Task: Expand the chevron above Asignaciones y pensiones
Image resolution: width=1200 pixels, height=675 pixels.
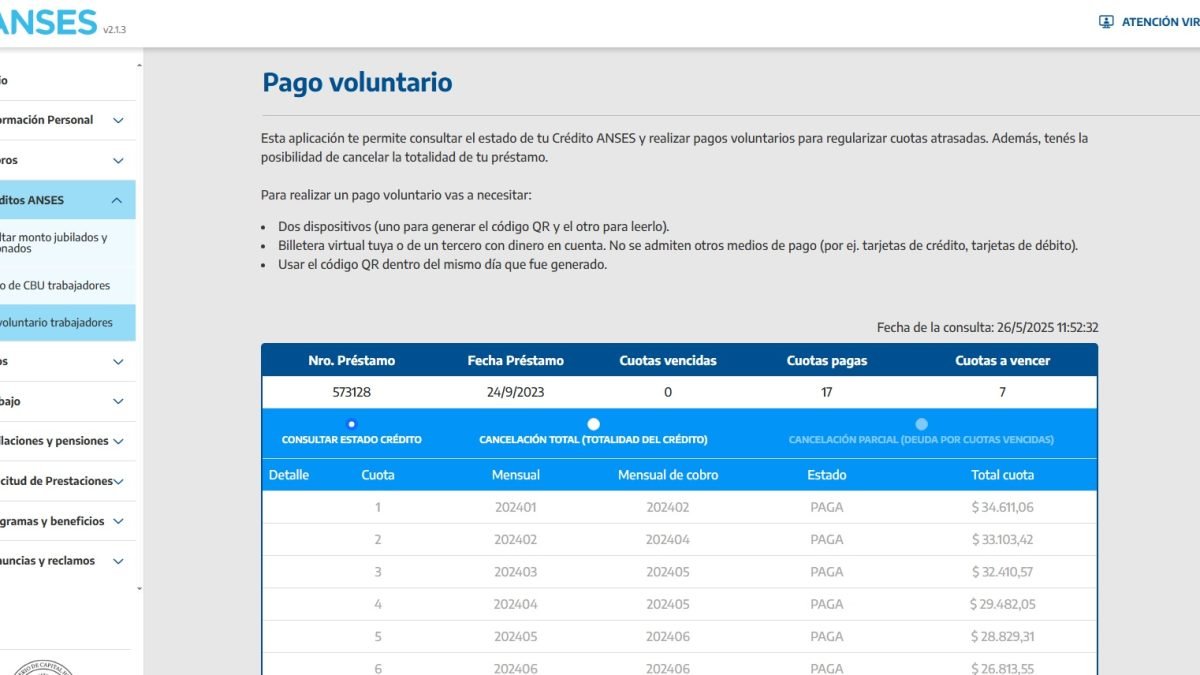Action: coord(118,401)
